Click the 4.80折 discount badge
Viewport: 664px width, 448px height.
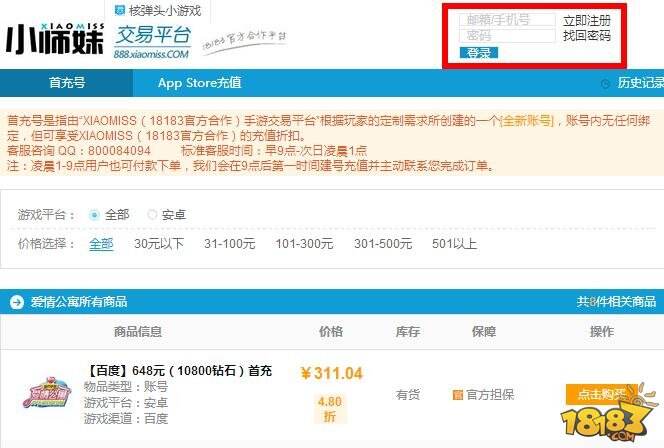coord(330,409)
